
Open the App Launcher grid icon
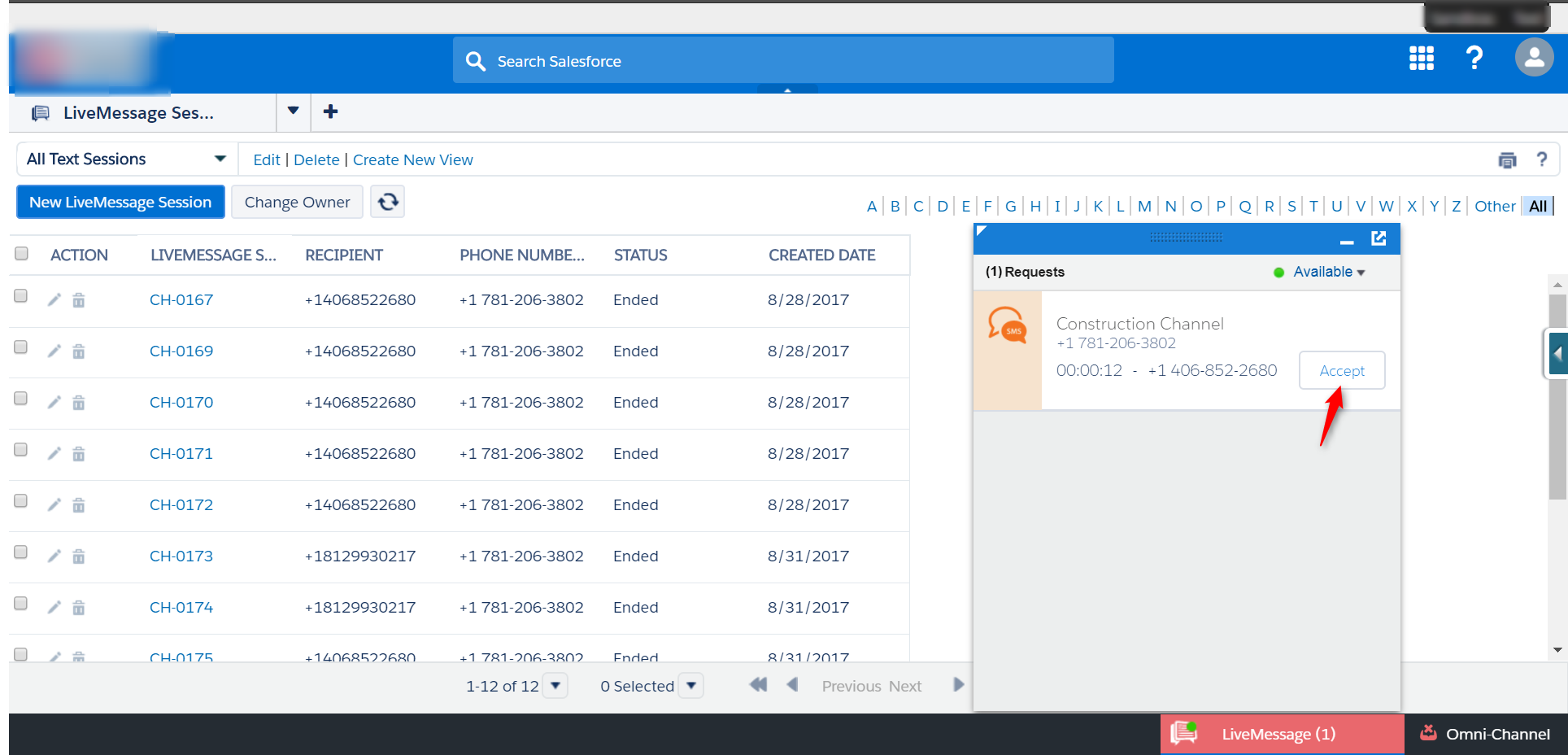1422,59
